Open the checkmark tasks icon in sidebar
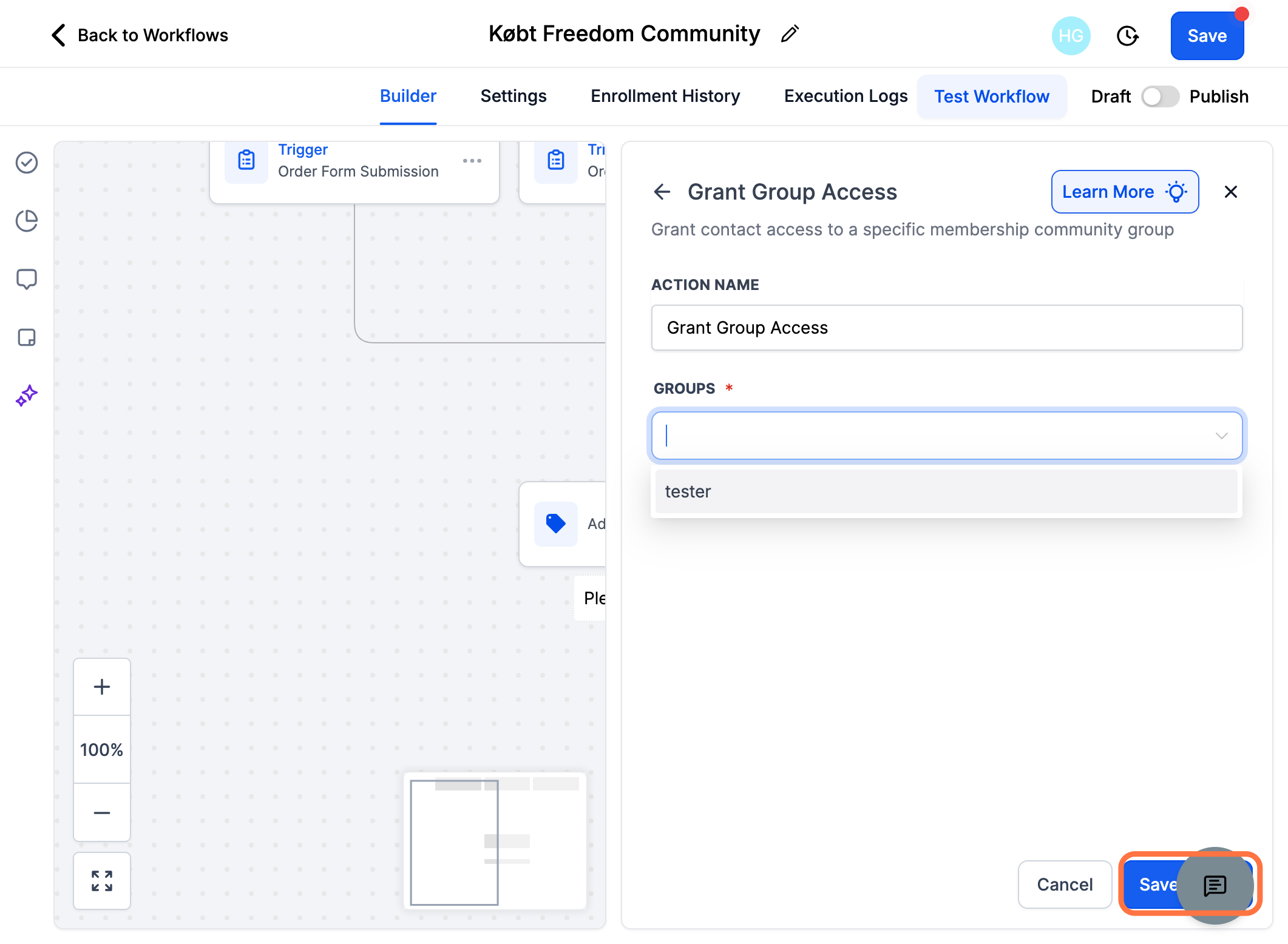 pos(27,163)
